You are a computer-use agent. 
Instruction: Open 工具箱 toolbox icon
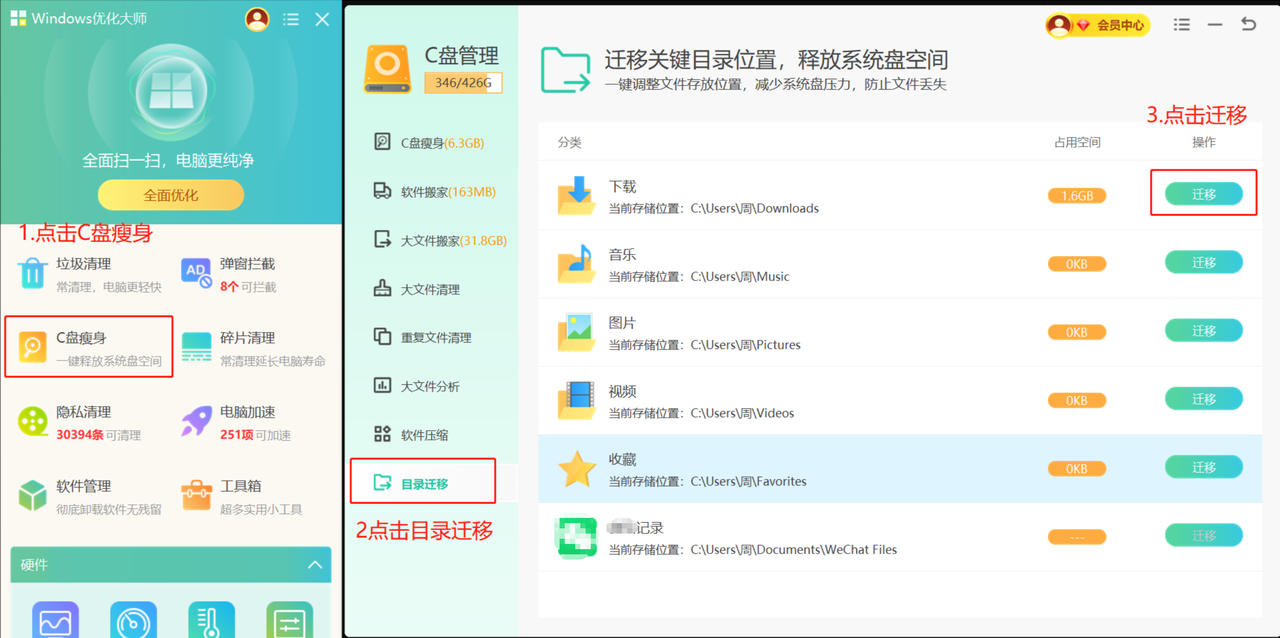(x=197, y=495)
